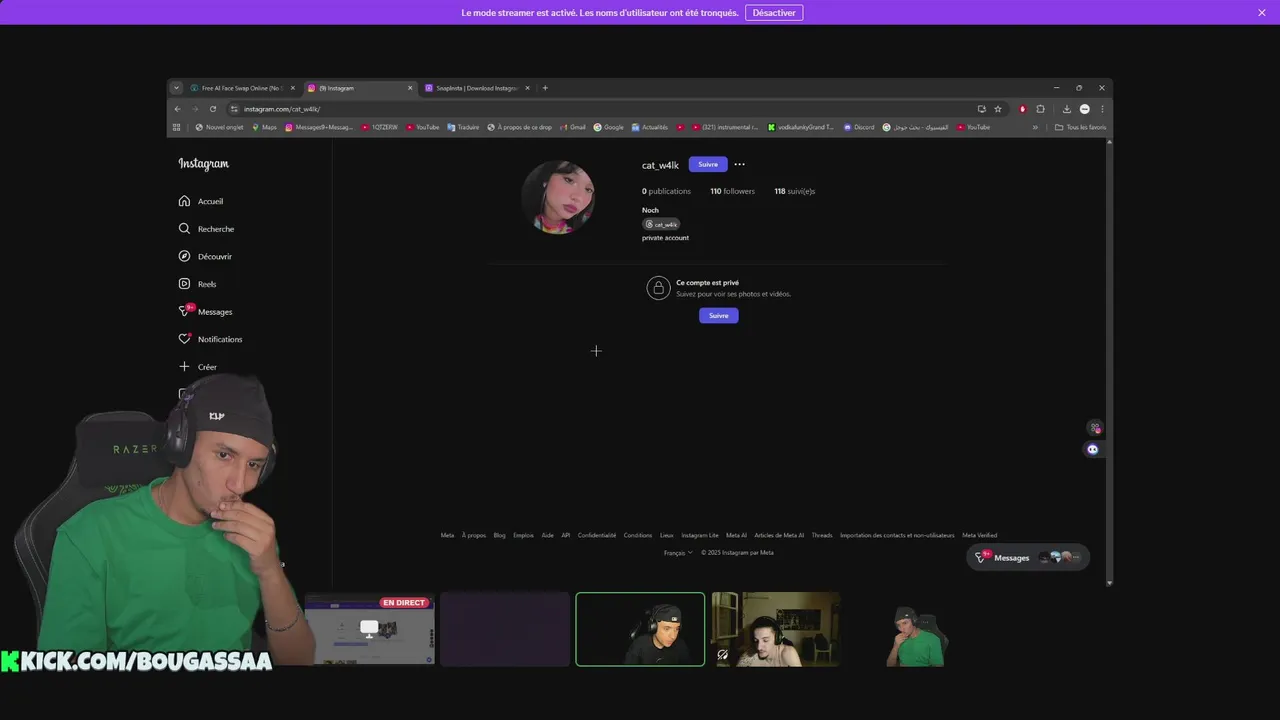The height and width of the screenshot is (720, 1280).
Task: Click Meta footer link
Action: (447, 535)
